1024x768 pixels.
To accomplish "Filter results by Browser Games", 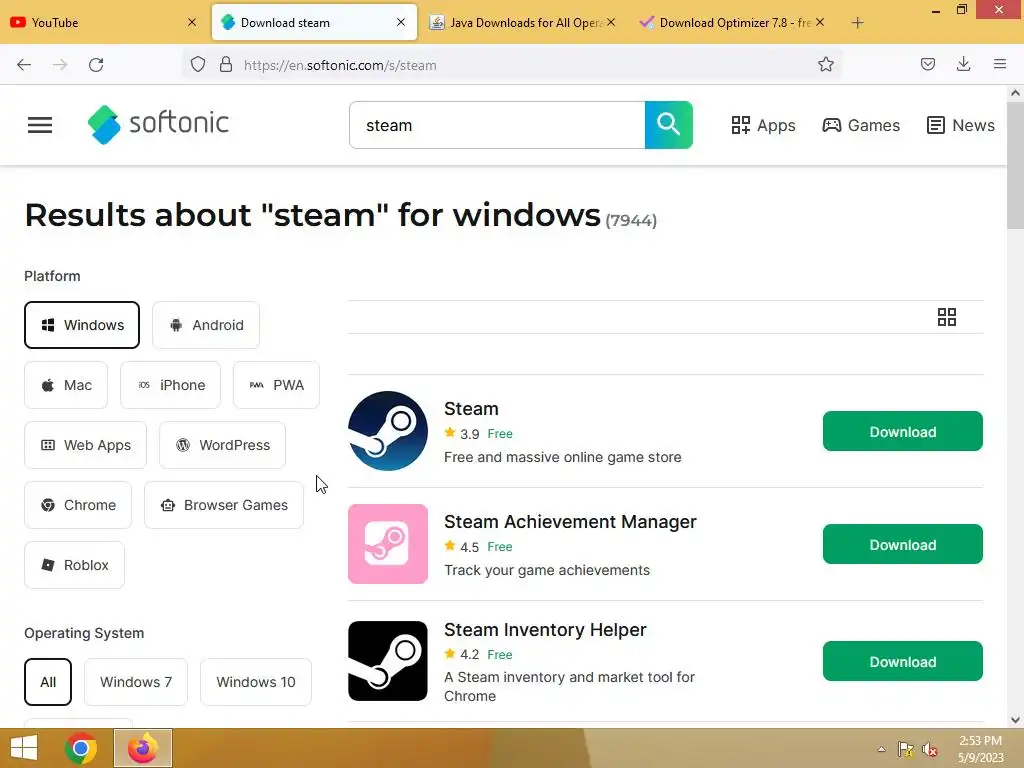I will coord(224,505).
